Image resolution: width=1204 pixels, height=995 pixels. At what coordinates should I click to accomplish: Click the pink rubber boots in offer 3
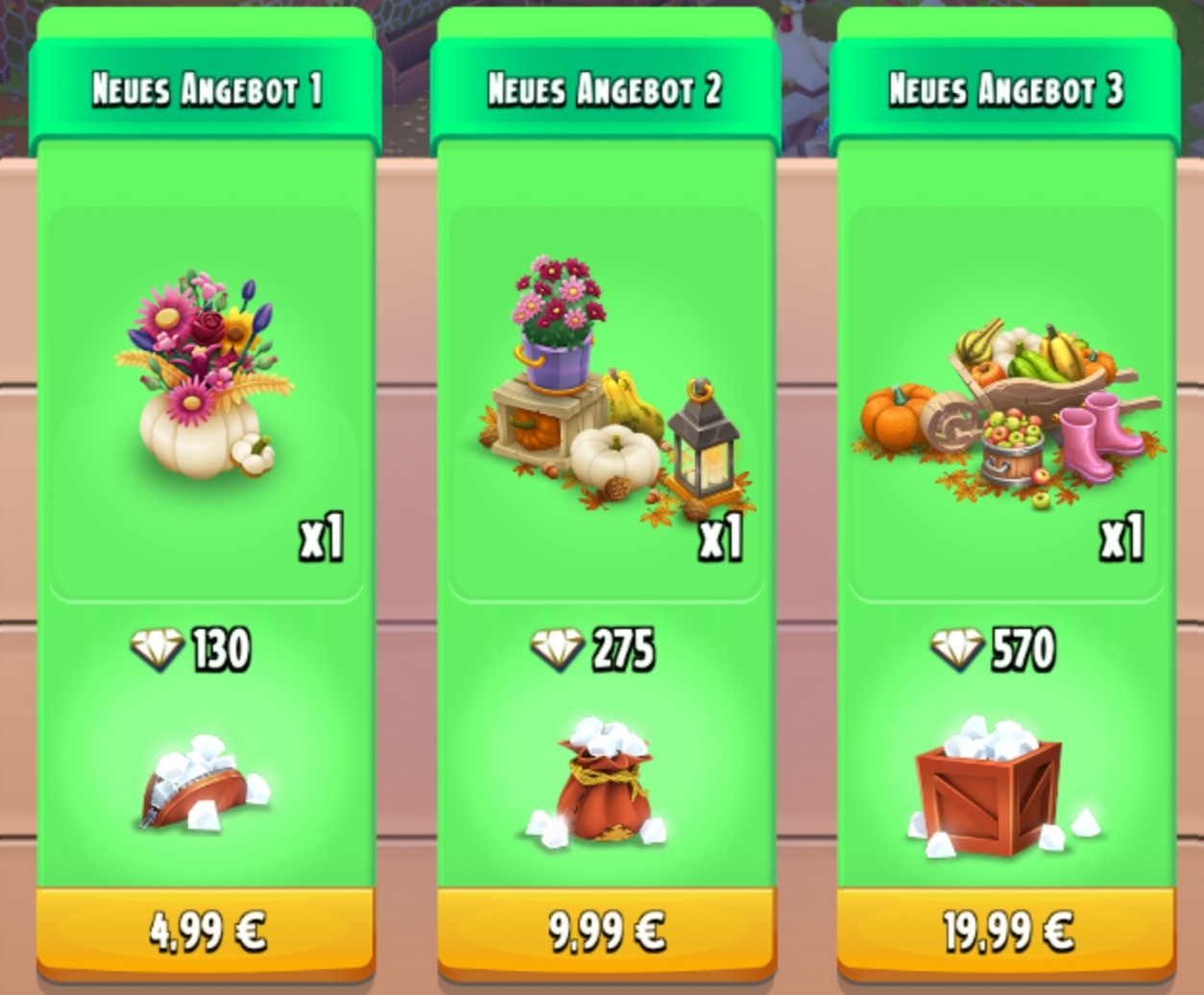click(1100, 438)
